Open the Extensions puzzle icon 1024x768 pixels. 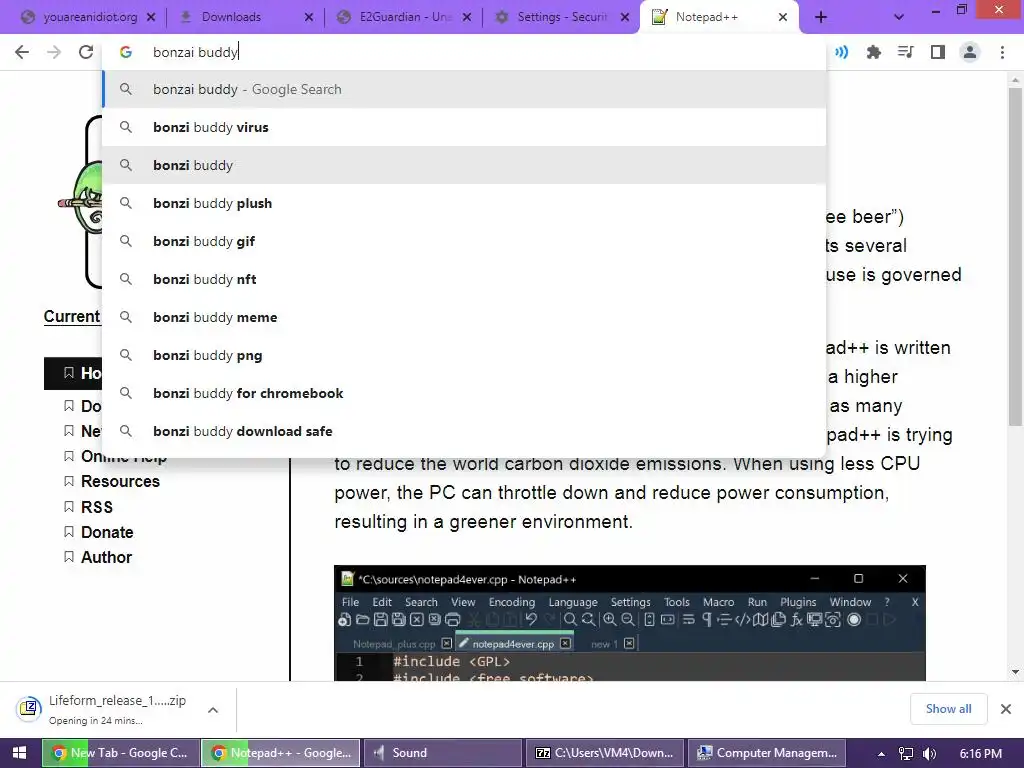(x=873, y=52)
